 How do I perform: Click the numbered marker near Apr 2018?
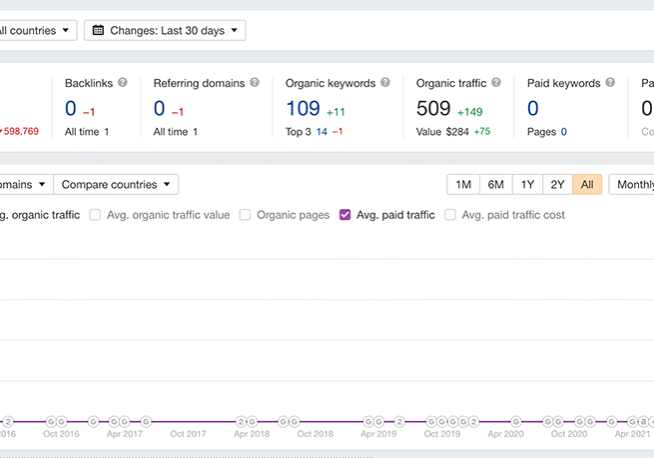tap(241, 422)
